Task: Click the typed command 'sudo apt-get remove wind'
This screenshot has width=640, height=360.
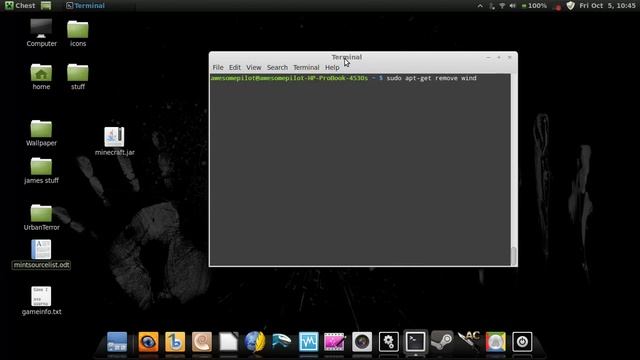Action: (x=431, y=78)
